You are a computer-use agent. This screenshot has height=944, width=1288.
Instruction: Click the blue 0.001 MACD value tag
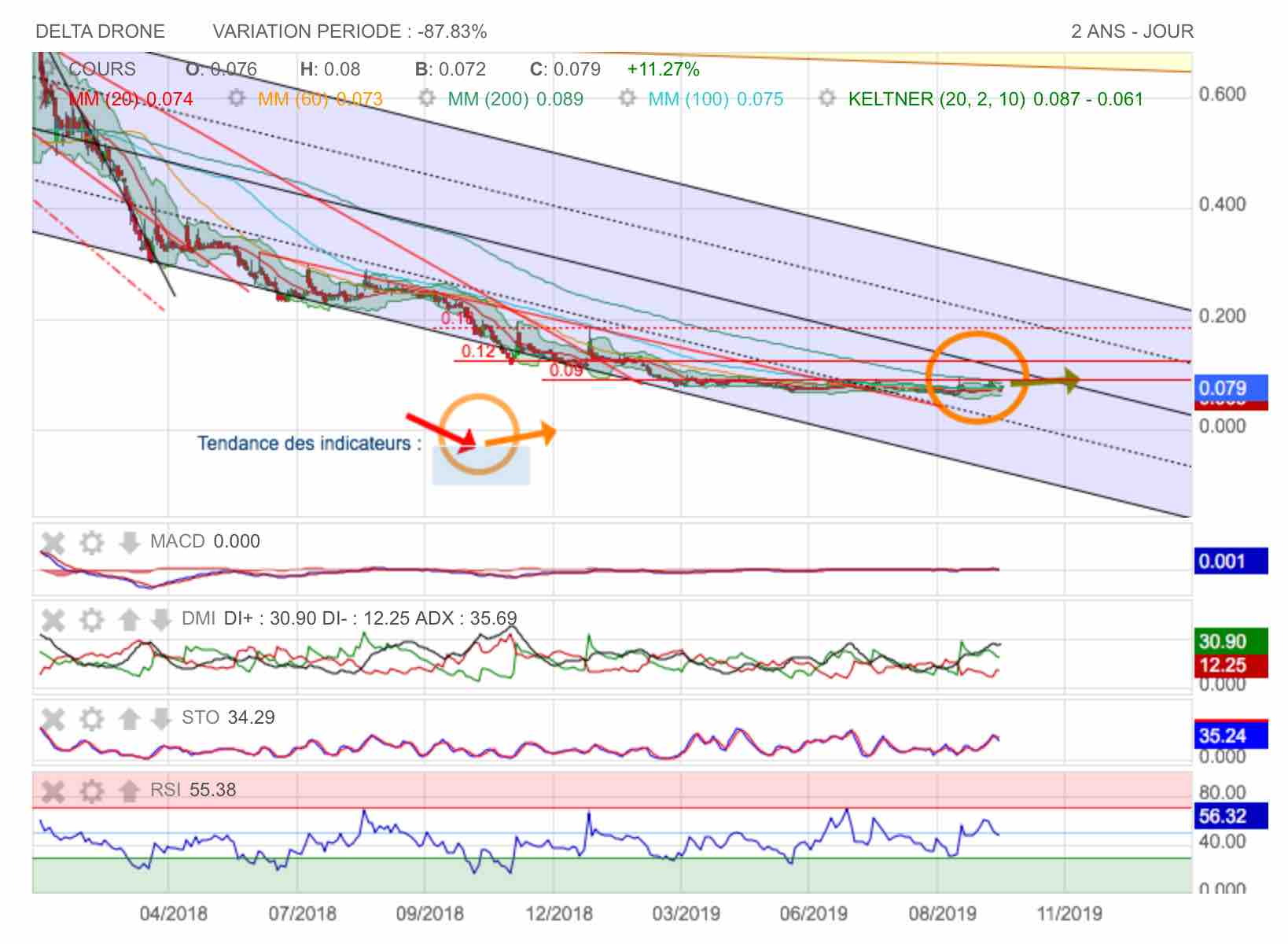[x=1231, y=562]
